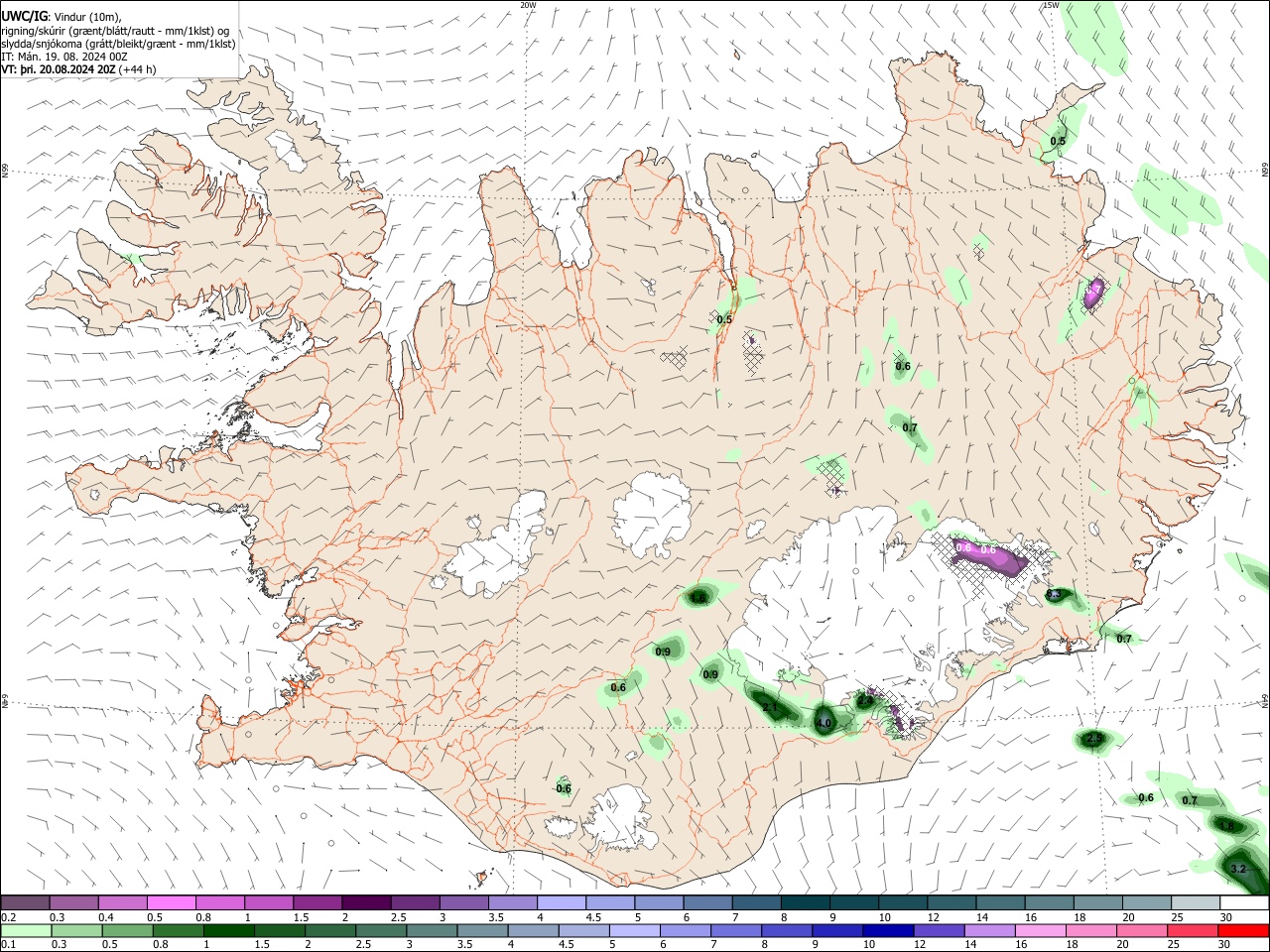Click the 'VT: þri. 20.08.2024 20Z (+44 h)' line

tap(79, 69)
